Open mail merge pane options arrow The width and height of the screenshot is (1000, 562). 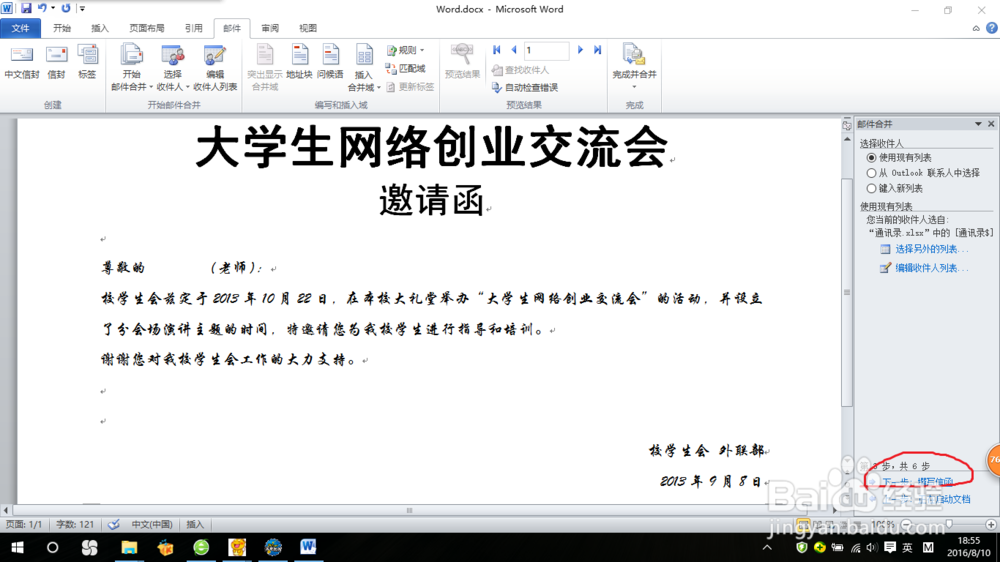pyautogui.click(x=978, y=124)
